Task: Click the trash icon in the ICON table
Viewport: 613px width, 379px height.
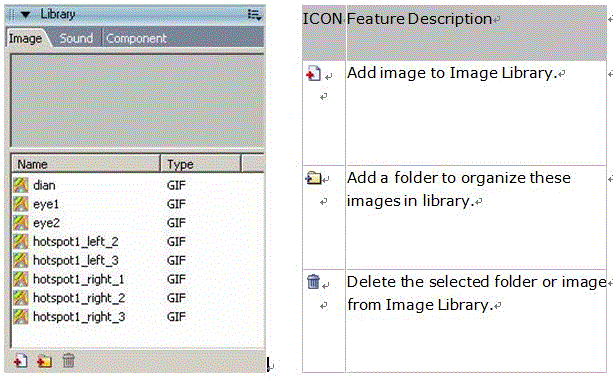Action: click(314, 282)
